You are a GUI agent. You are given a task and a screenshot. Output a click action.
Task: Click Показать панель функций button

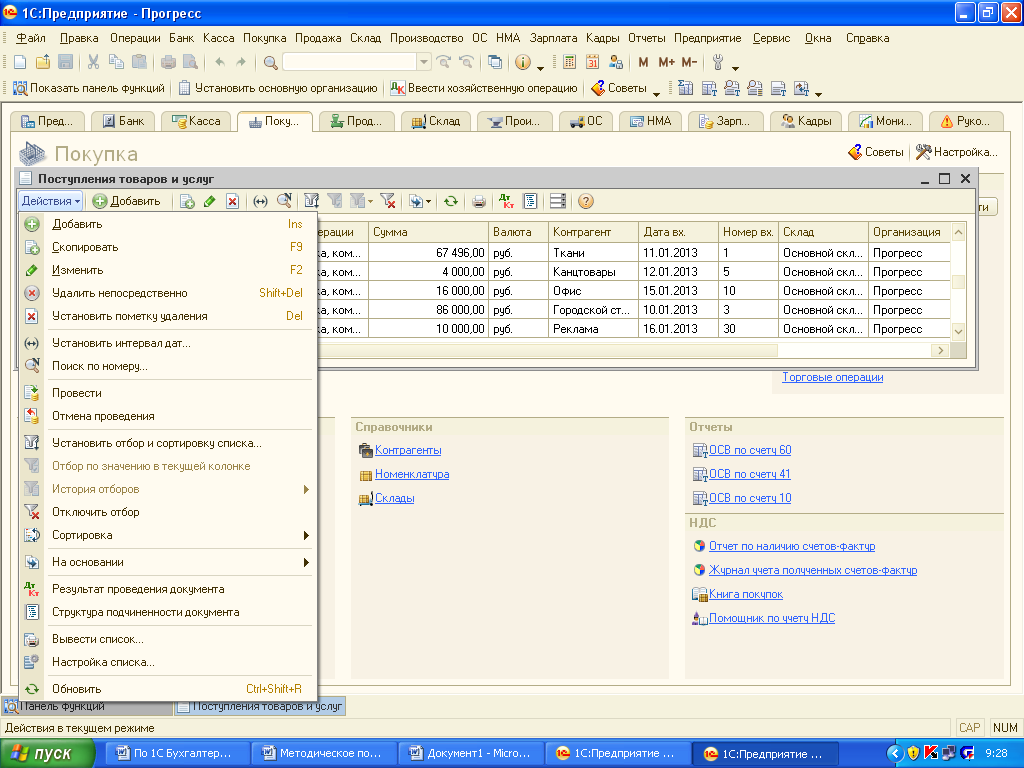pos(89,88)
